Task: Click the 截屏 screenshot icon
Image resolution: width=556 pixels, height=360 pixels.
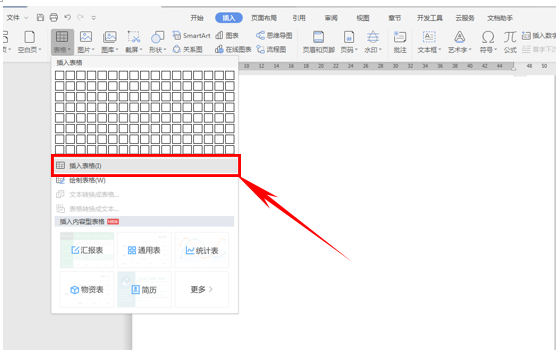Action: (x=134, y=37)
